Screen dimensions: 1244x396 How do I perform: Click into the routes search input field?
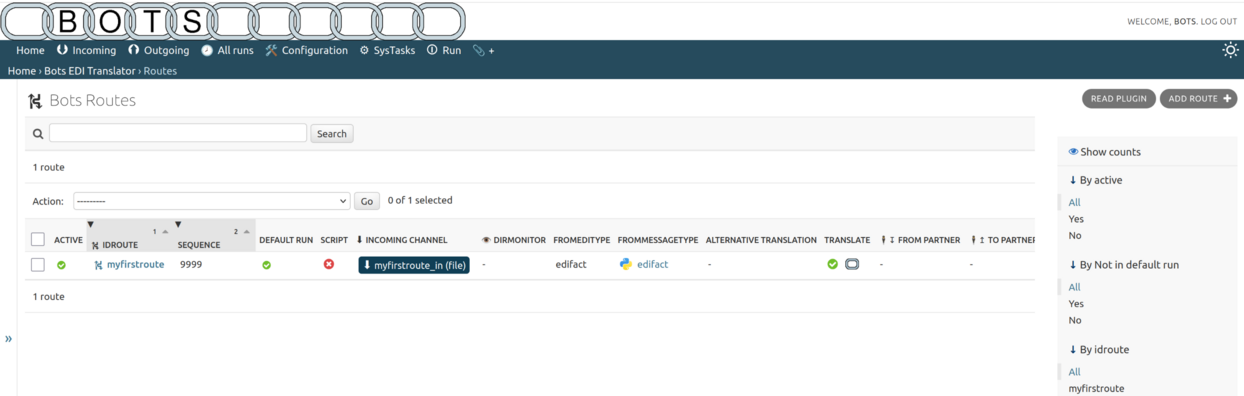pos(178,133)
